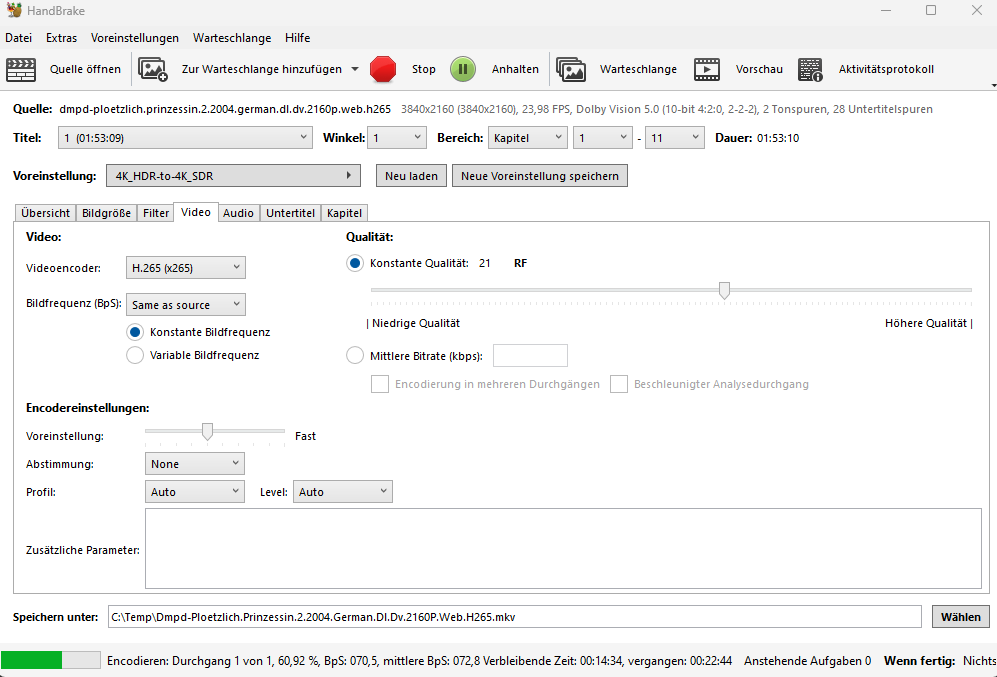Switch to the Untertitel tab

click(x=291, y=213)
